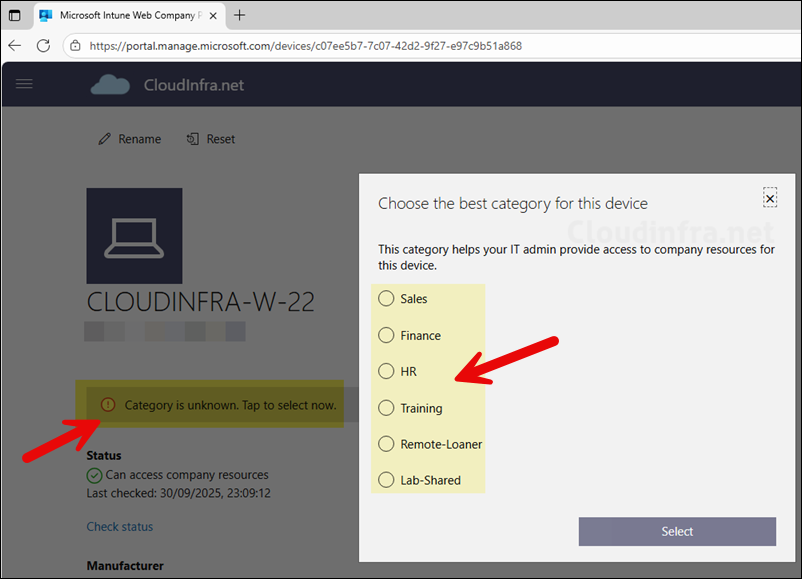The width and height of the screenshot is (802, 579).
Task: Click the laptop device thumbnail
Action: (134, 236)
